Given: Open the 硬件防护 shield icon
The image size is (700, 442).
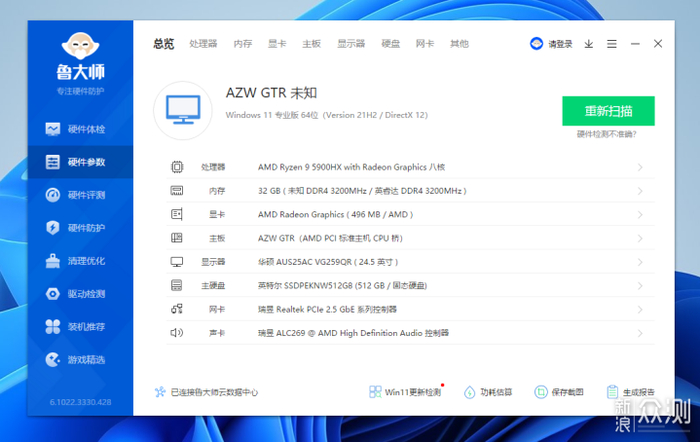Looking at the screenshot, I should point(53,228).
